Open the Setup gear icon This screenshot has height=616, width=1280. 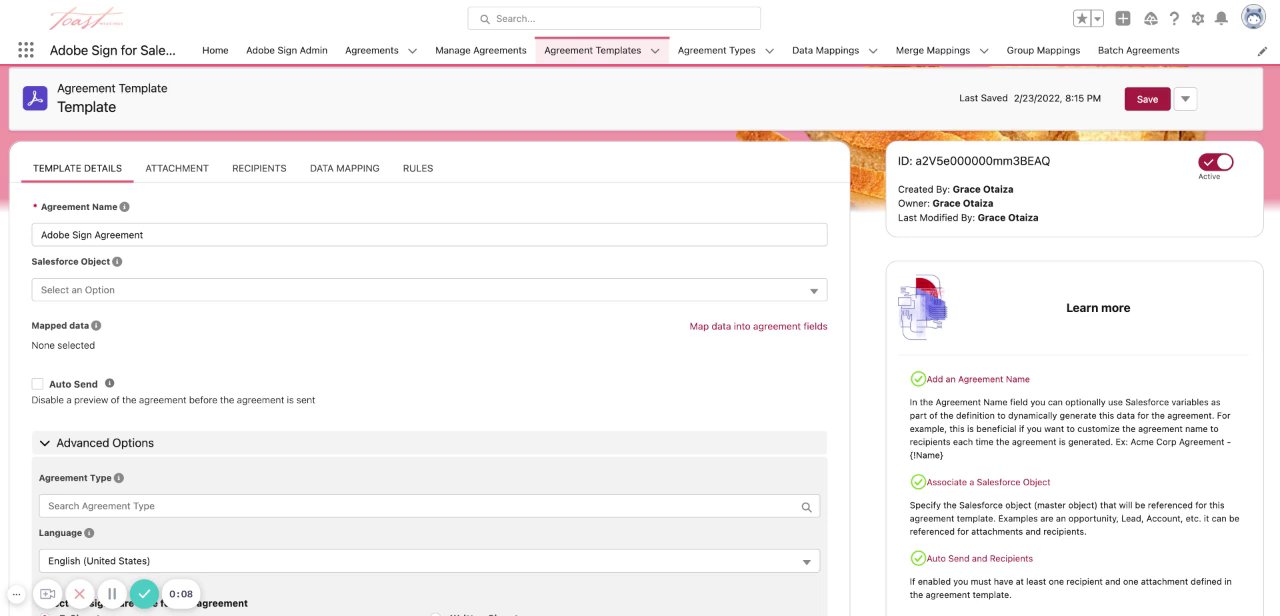(x=1197, y=18)
